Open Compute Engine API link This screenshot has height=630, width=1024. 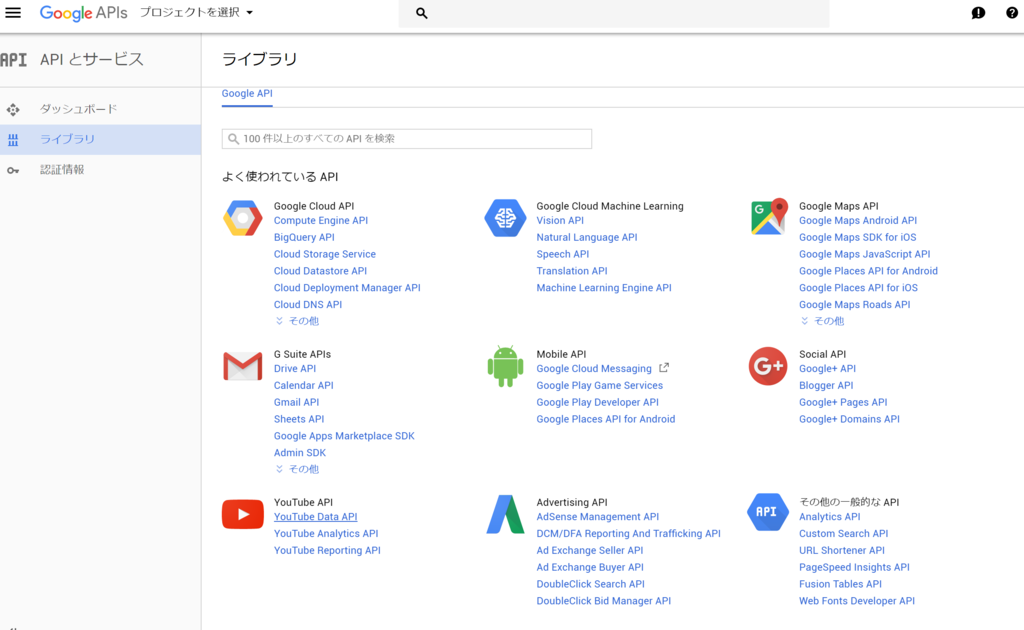click(x=321, y=221)
